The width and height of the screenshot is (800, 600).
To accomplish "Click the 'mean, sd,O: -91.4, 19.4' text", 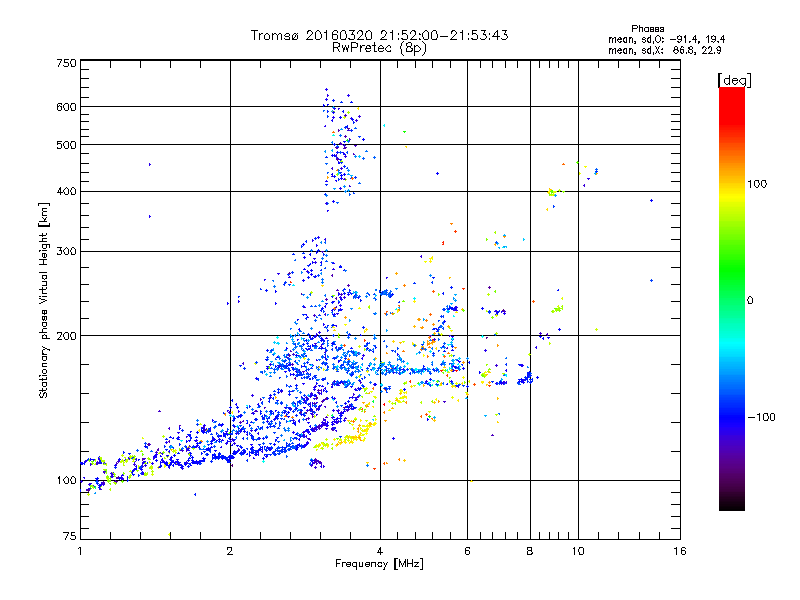I will [666, 39].
